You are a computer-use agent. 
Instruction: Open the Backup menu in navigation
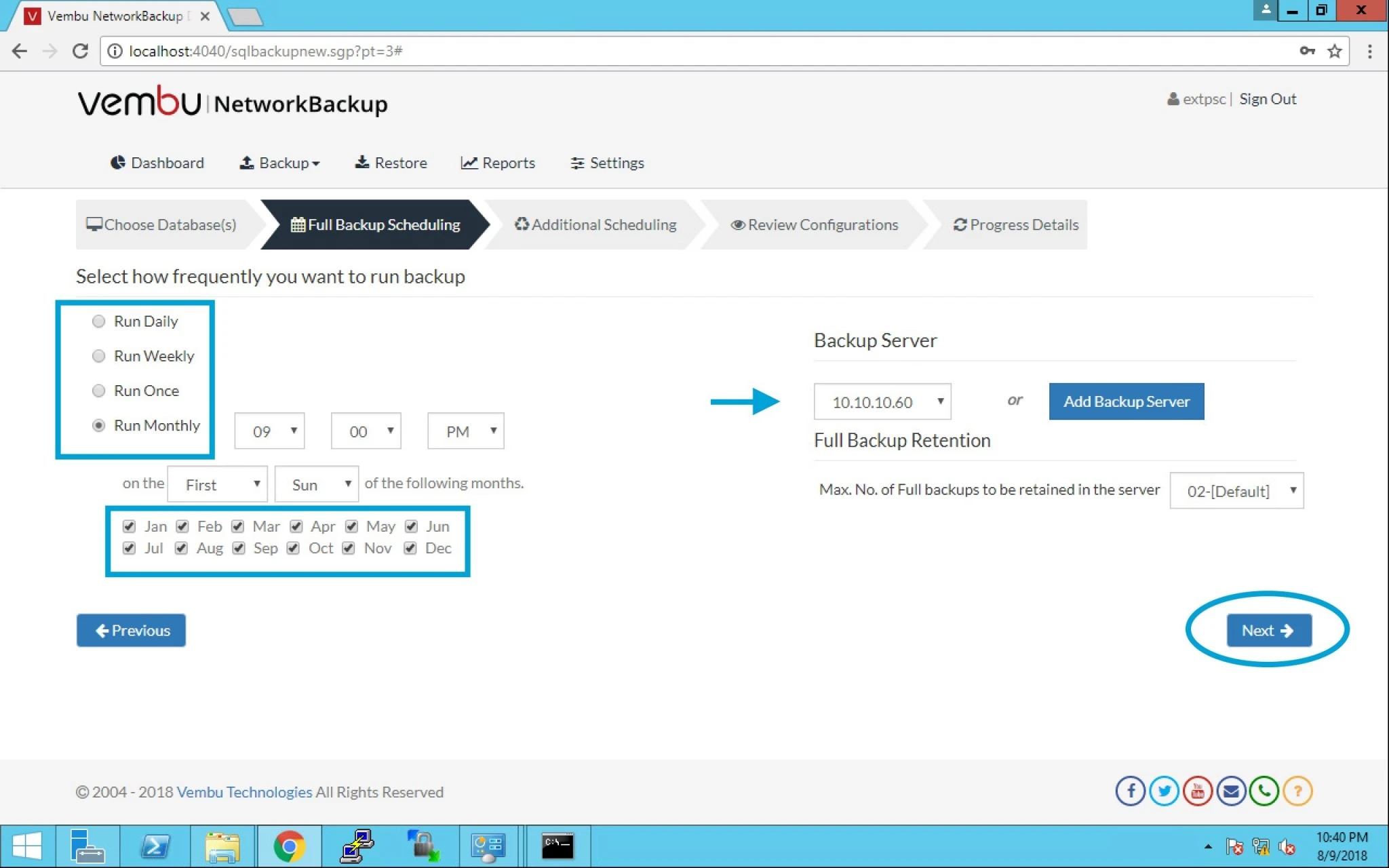[279, 163]
